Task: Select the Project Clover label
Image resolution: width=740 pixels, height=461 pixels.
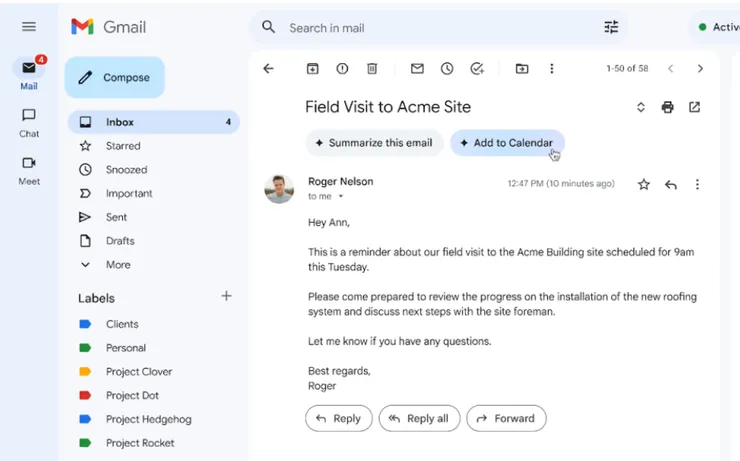Action: [x=139, y=372]
